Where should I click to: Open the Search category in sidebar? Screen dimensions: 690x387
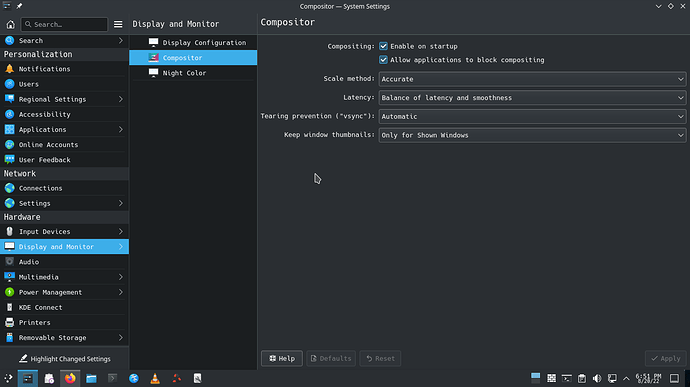click(64, 41)
